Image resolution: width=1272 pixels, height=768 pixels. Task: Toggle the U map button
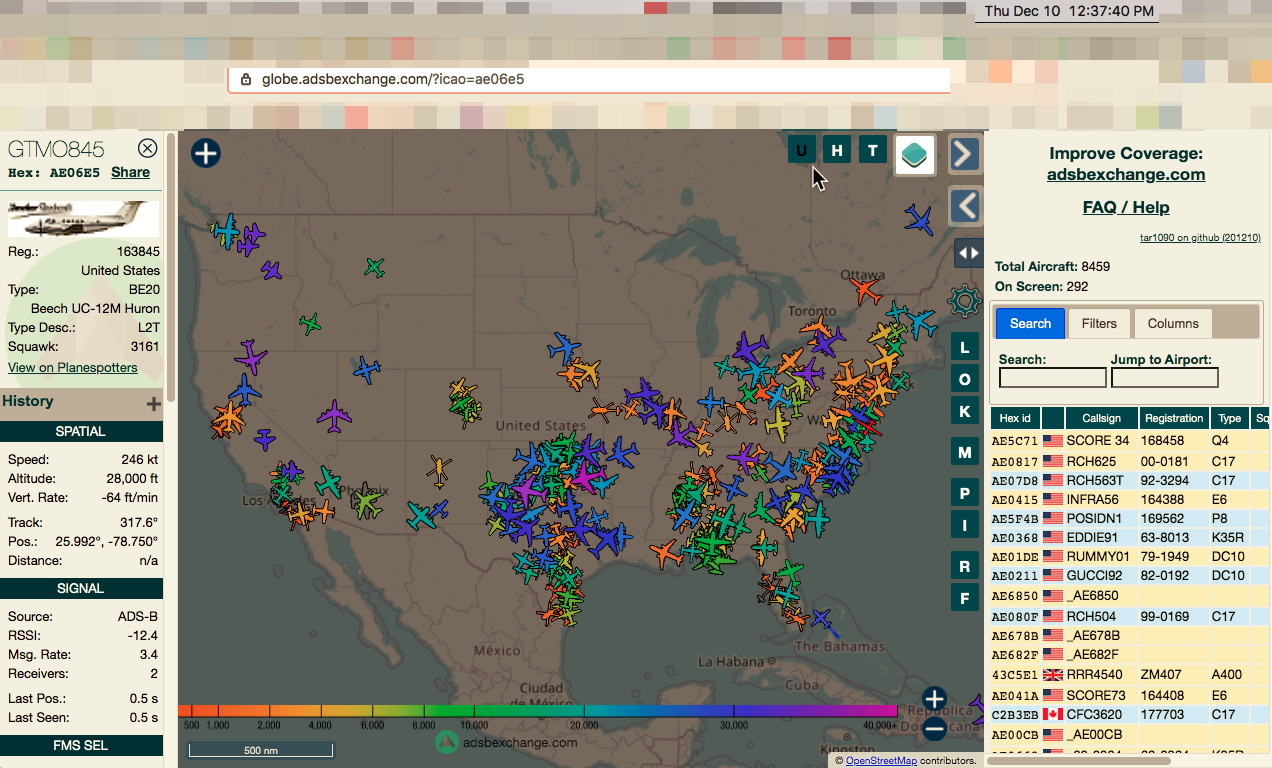point(801,151)
